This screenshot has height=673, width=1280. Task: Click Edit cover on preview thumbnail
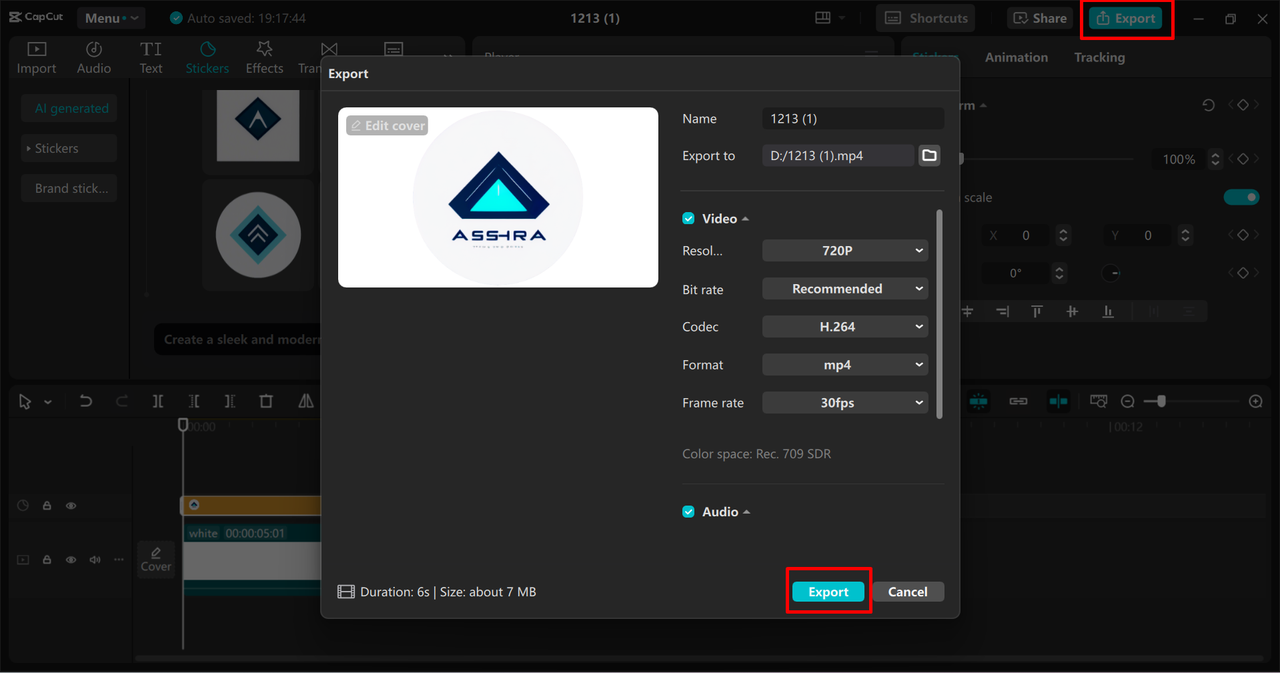(x=387, y=125)
